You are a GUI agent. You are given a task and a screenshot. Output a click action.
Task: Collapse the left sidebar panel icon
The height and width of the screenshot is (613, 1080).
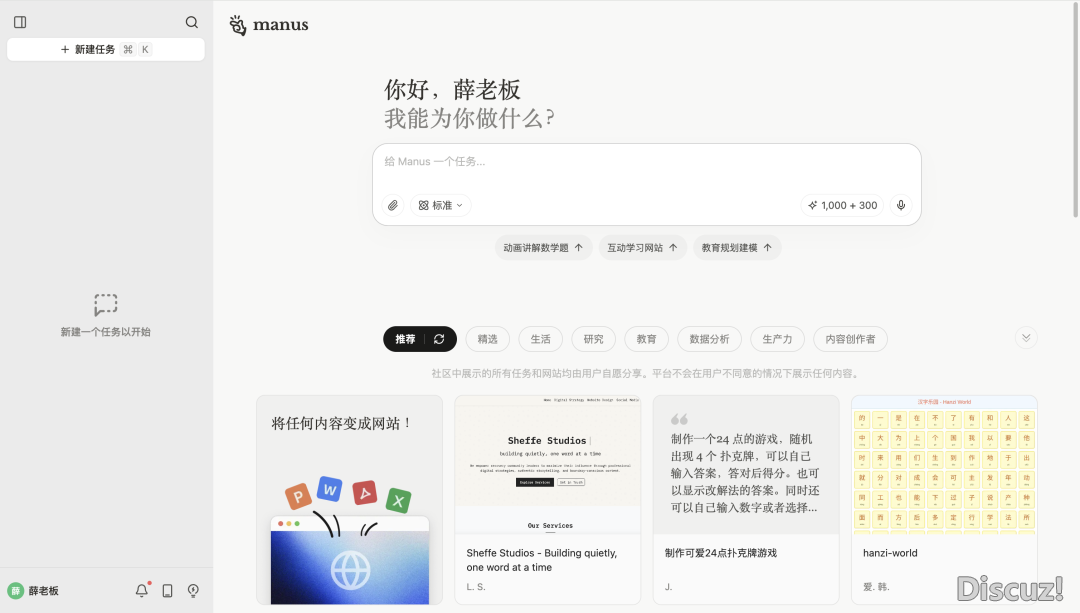[20, 22]
